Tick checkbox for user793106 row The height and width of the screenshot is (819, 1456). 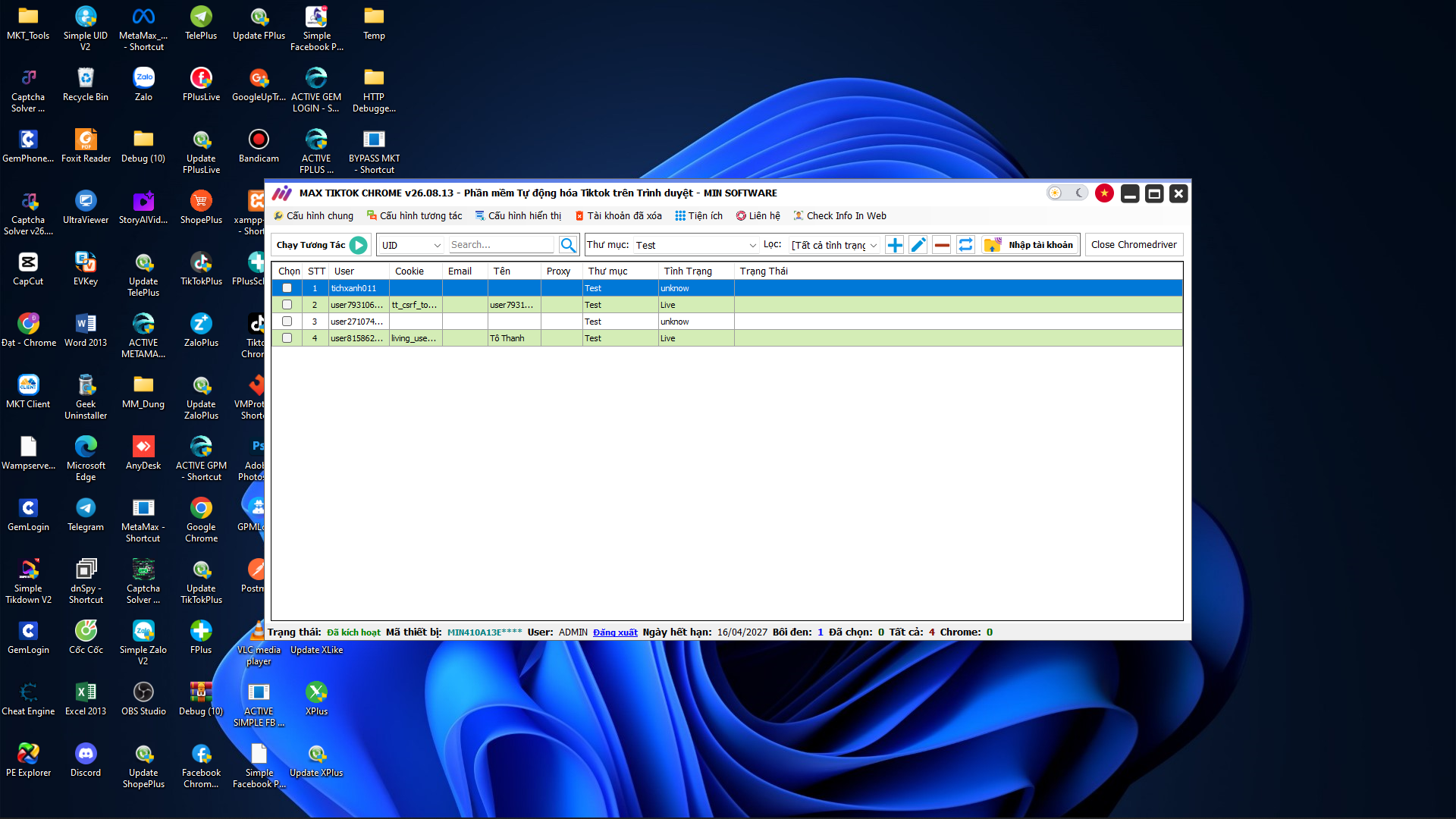[x=287, y=305]
